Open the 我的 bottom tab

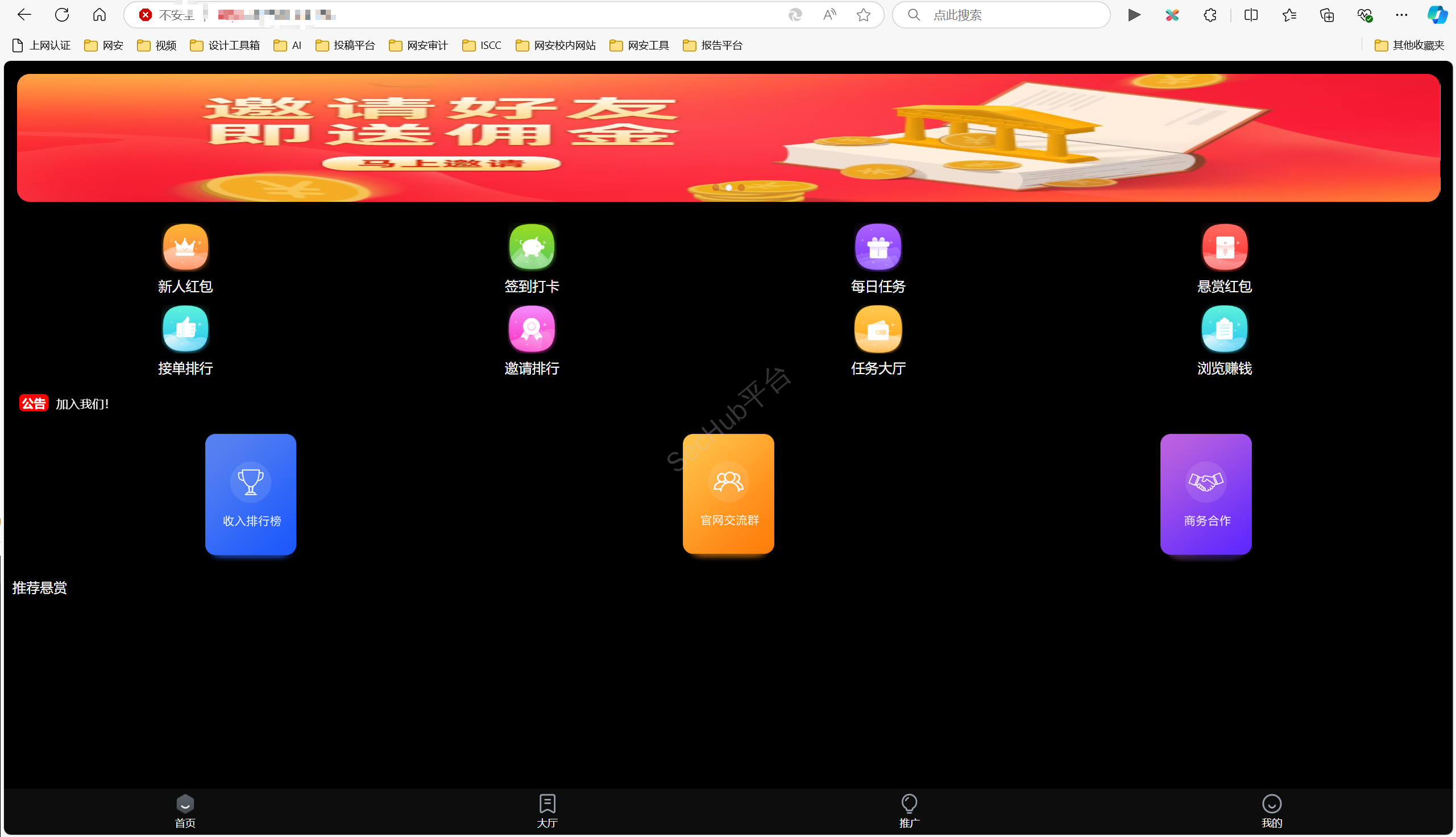1271,810
